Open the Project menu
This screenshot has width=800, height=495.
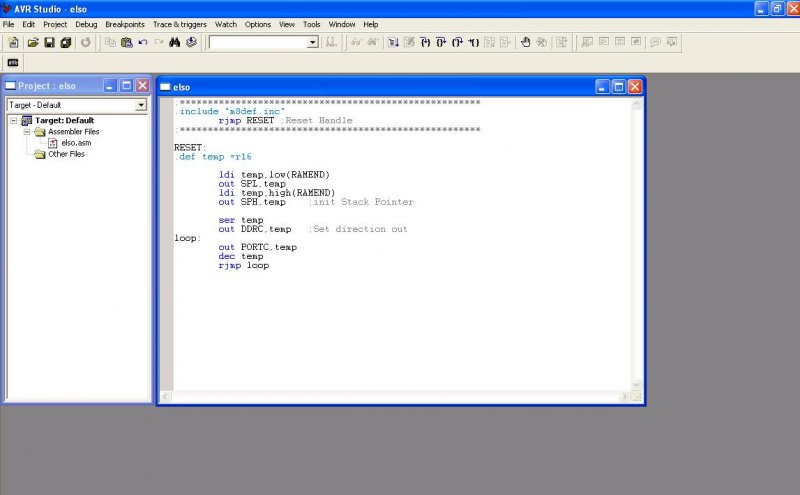click(x=55, y=24)
